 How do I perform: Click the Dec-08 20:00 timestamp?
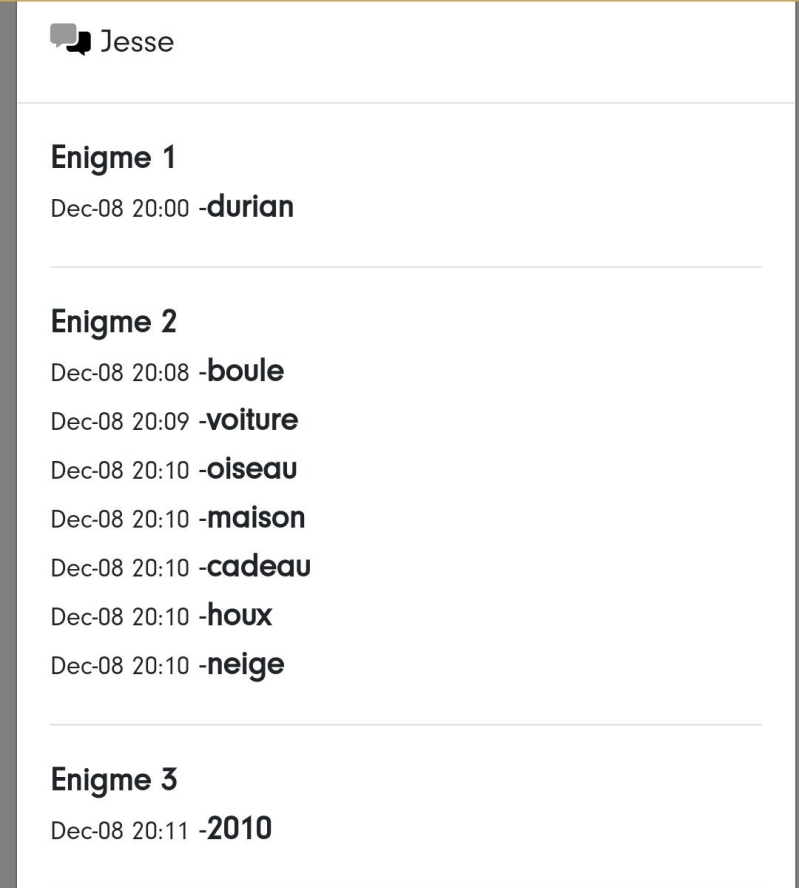click(119, 209)
